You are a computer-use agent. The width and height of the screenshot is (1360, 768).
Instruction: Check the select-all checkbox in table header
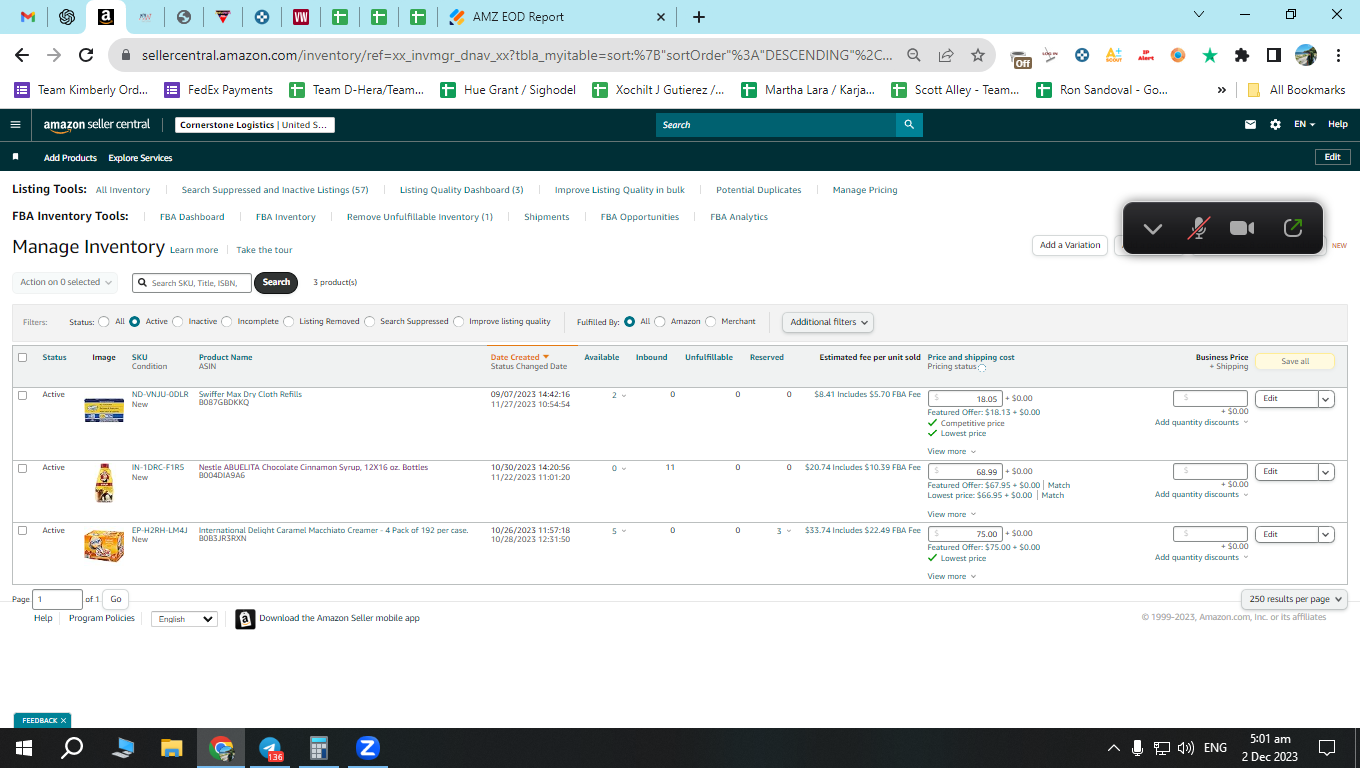(x=22, y=357)
